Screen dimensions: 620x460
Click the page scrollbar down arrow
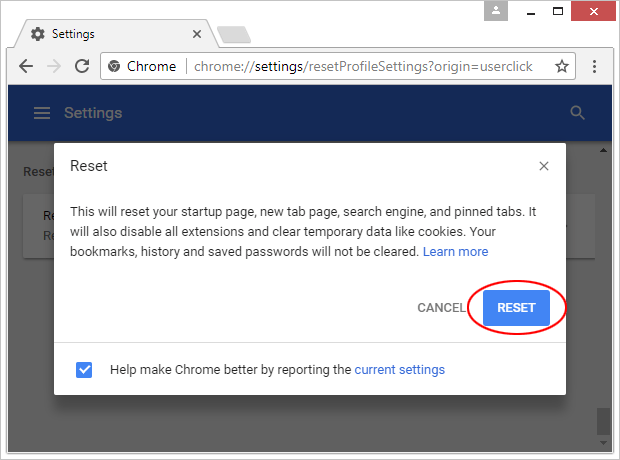click(603, 443)
